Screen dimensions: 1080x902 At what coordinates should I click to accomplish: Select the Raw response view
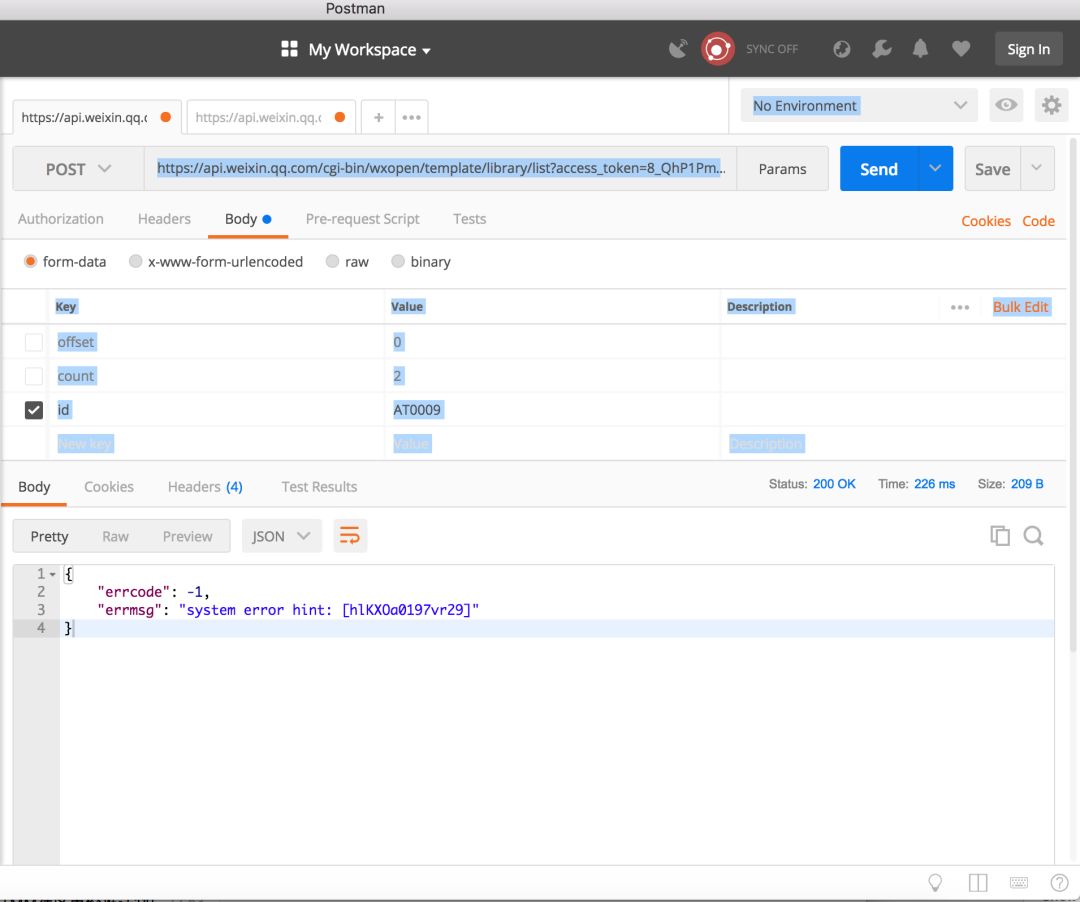pos(115,536)
